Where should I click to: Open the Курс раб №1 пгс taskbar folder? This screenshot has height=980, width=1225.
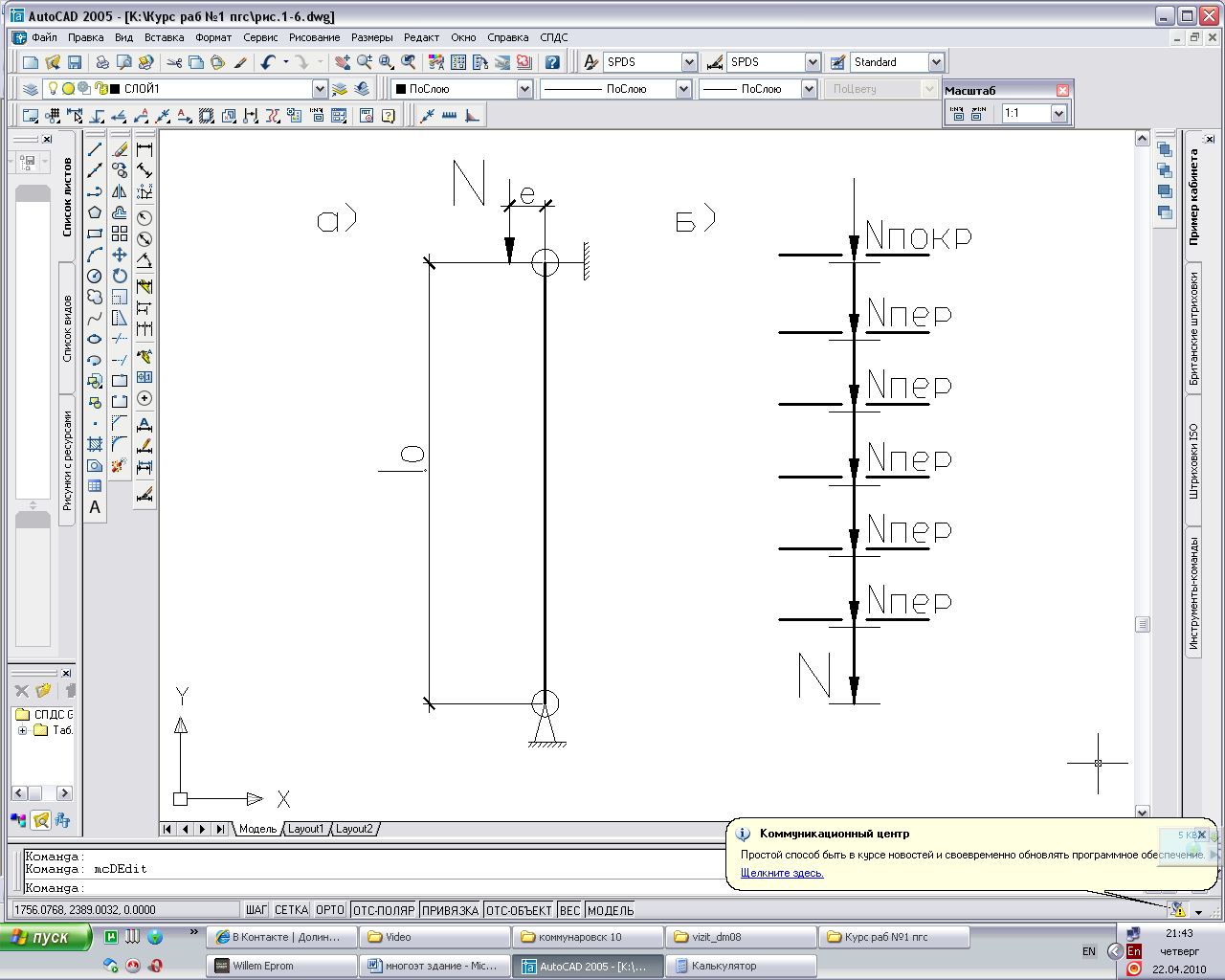(x=895, y=937)
